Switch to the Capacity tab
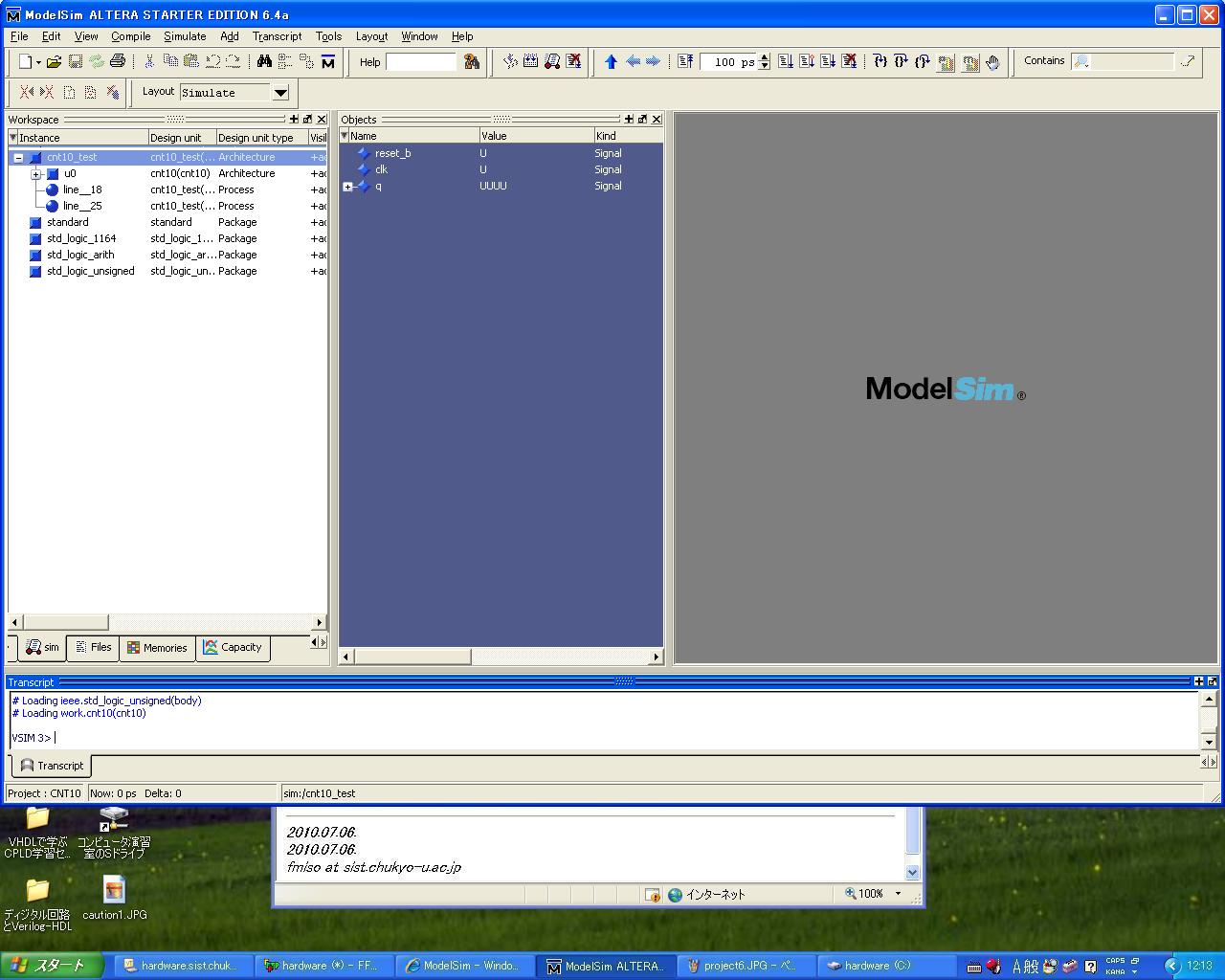 coord(233,648)
